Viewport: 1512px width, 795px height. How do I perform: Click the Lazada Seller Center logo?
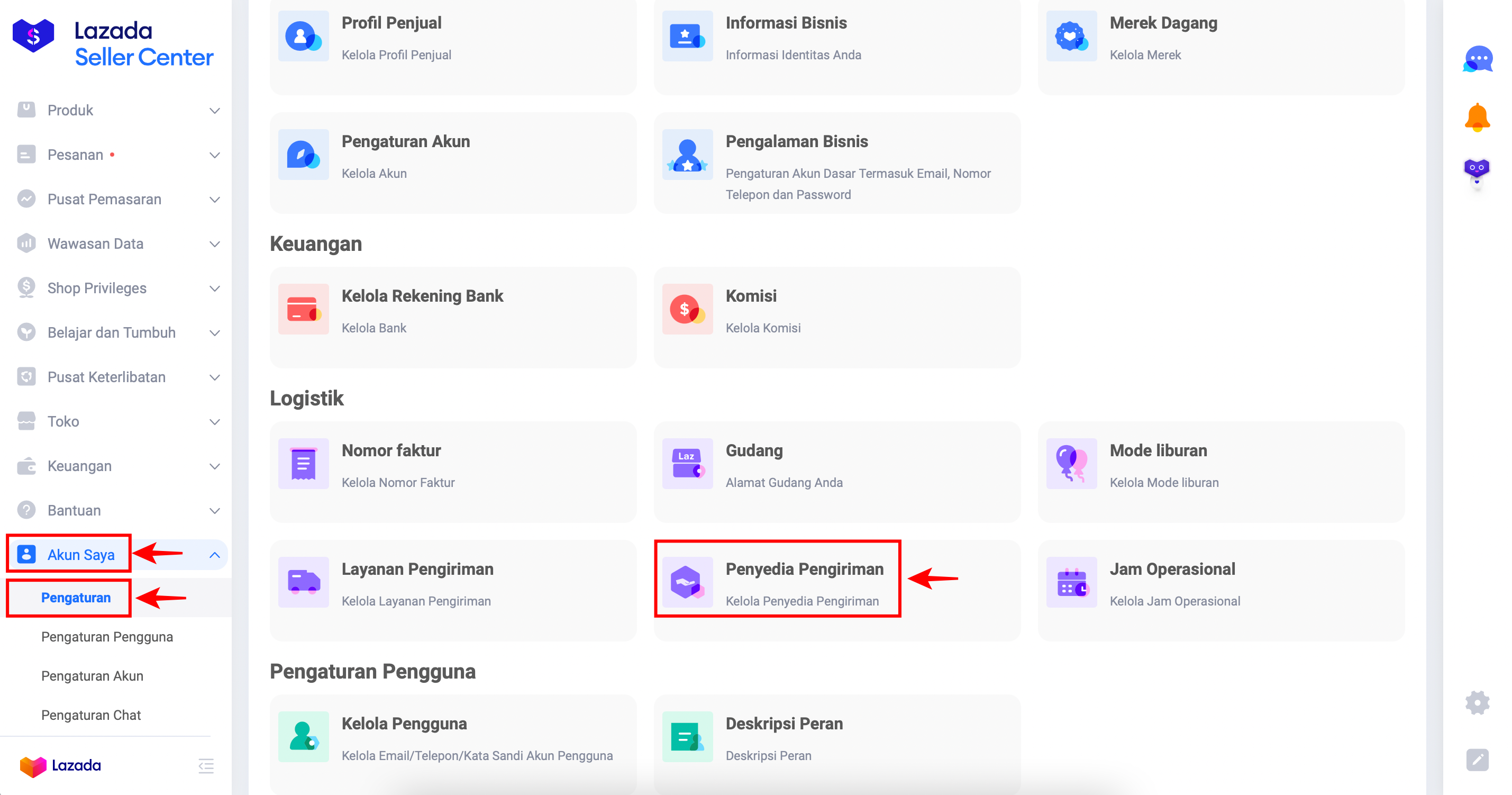113,43
